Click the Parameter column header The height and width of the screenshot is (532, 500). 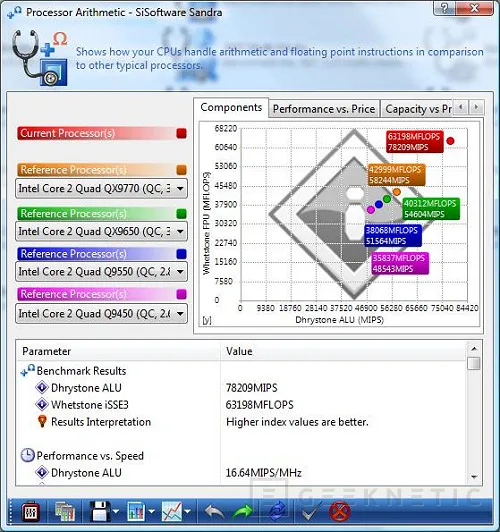click(119, 351)
